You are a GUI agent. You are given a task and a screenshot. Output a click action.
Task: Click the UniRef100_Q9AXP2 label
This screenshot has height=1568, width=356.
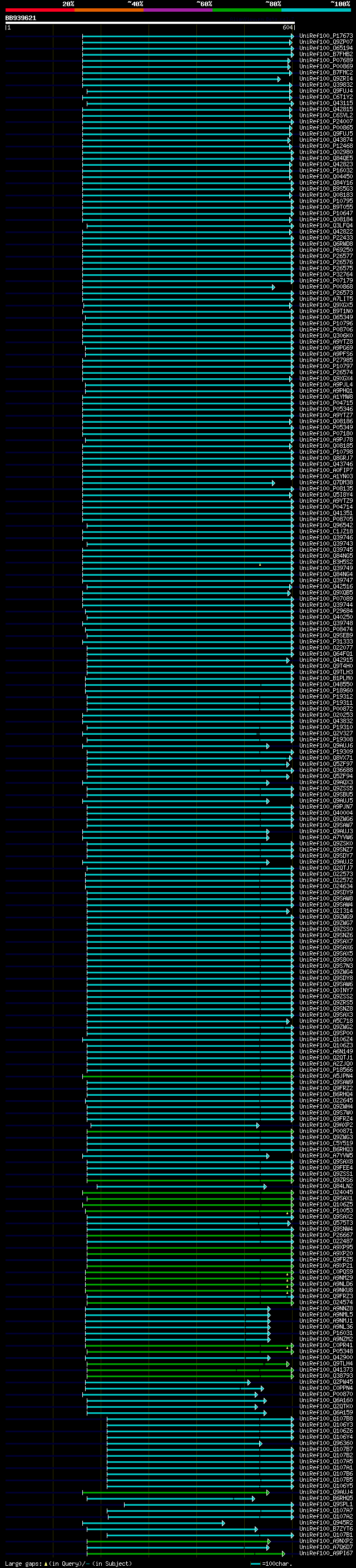pos(326,1125)
